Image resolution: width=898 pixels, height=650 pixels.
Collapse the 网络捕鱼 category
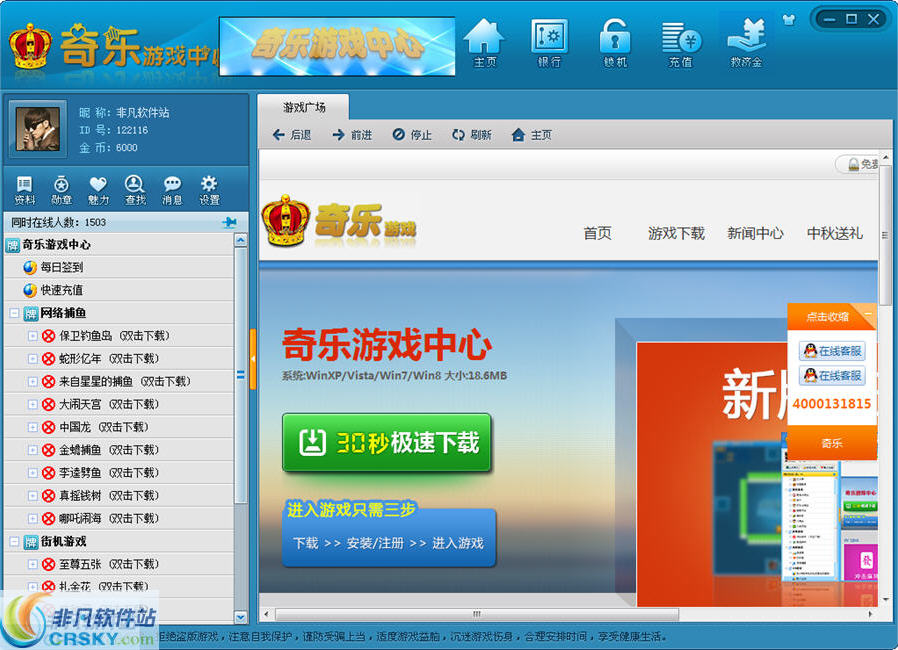14,313
